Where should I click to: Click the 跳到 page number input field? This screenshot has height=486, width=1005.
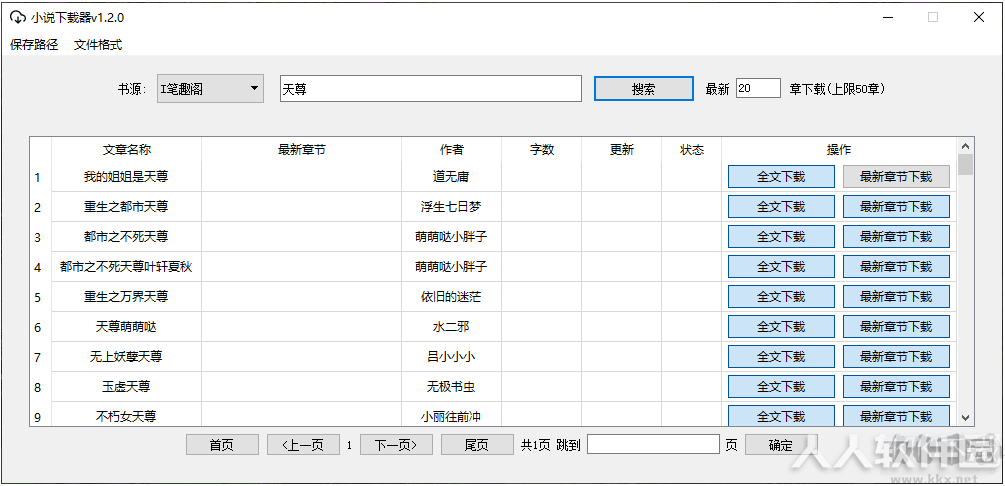(x=653, y=444)
